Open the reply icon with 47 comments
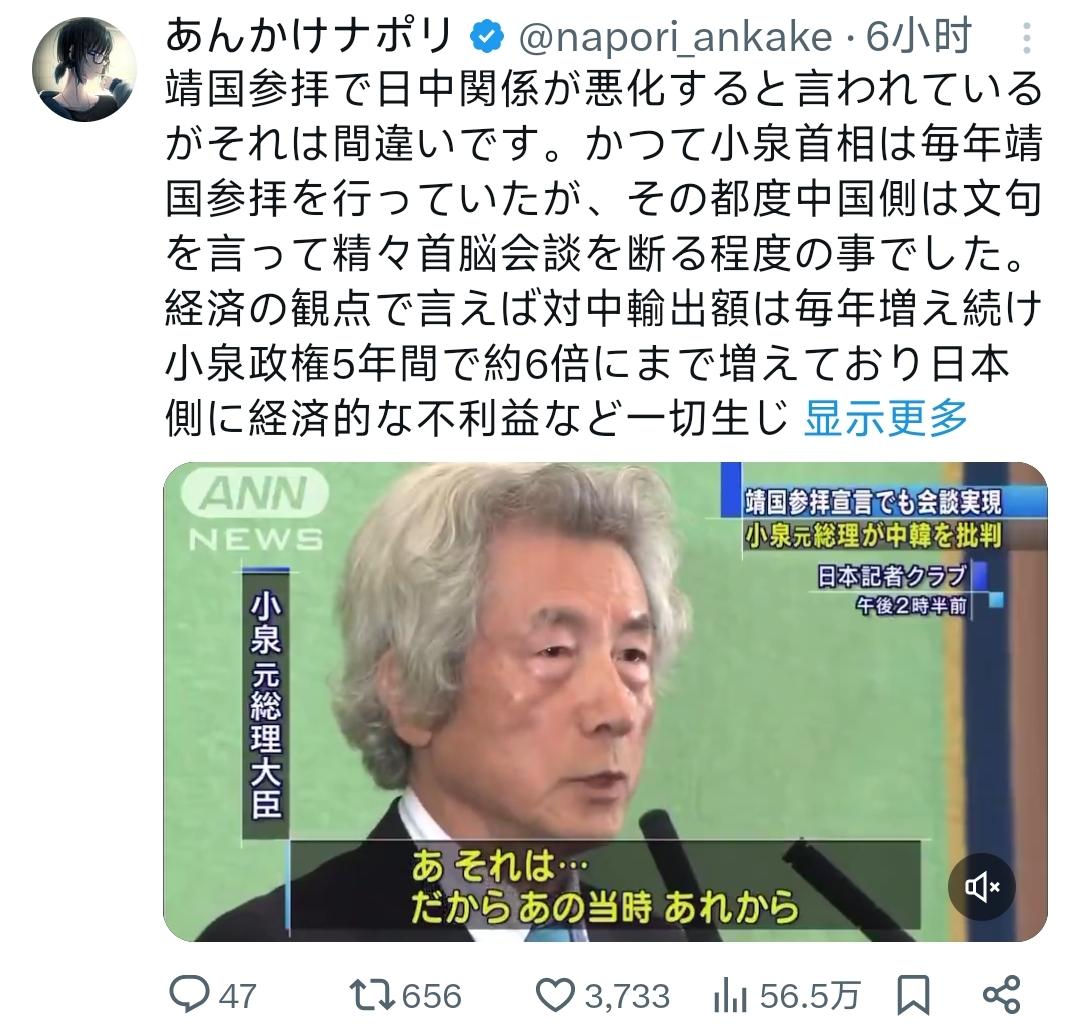The height and width of the screenshot is (1035, 1080). (189, 994)
